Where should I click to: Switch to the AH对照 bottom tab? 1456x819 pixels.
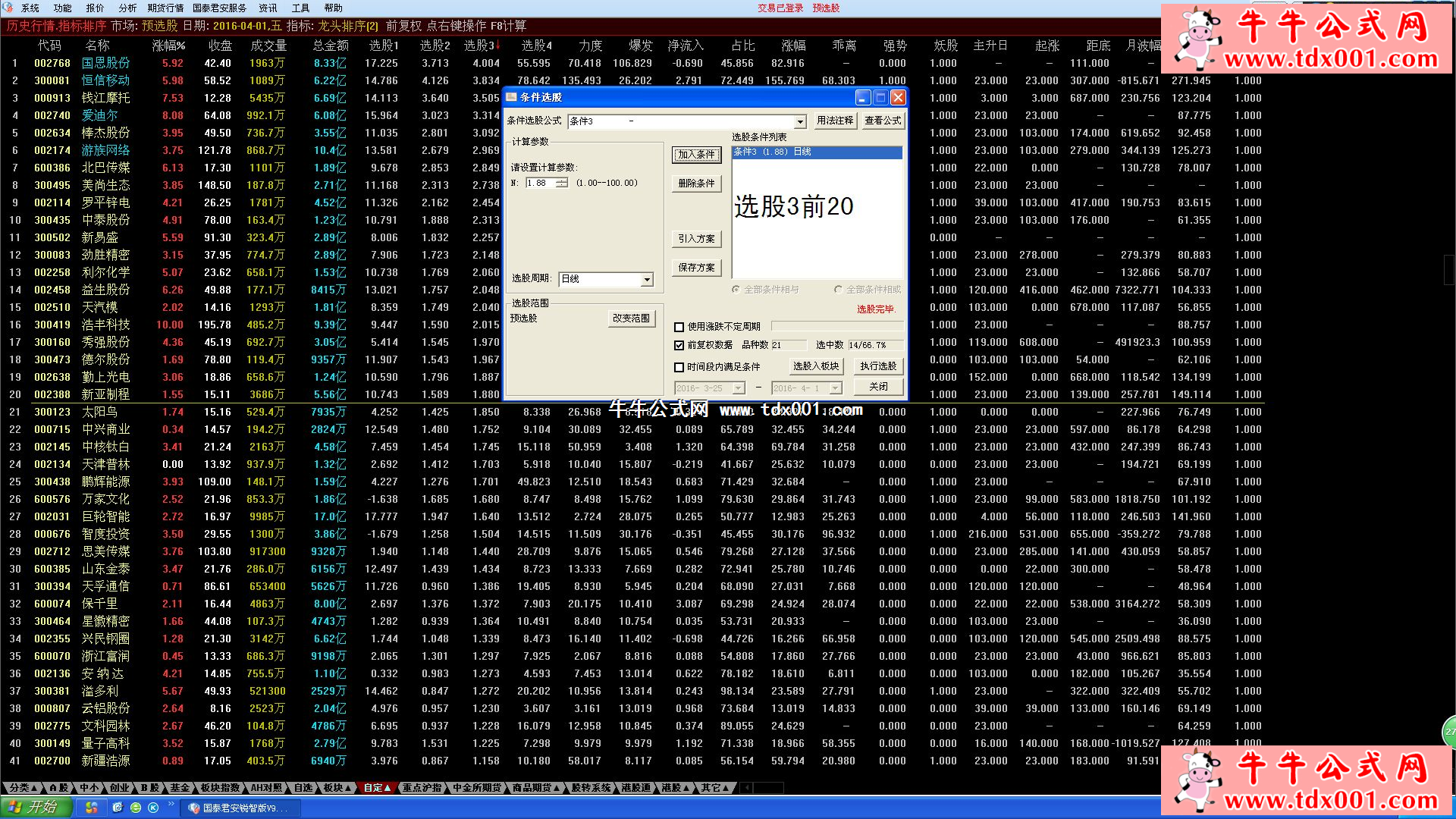(267, 788)
